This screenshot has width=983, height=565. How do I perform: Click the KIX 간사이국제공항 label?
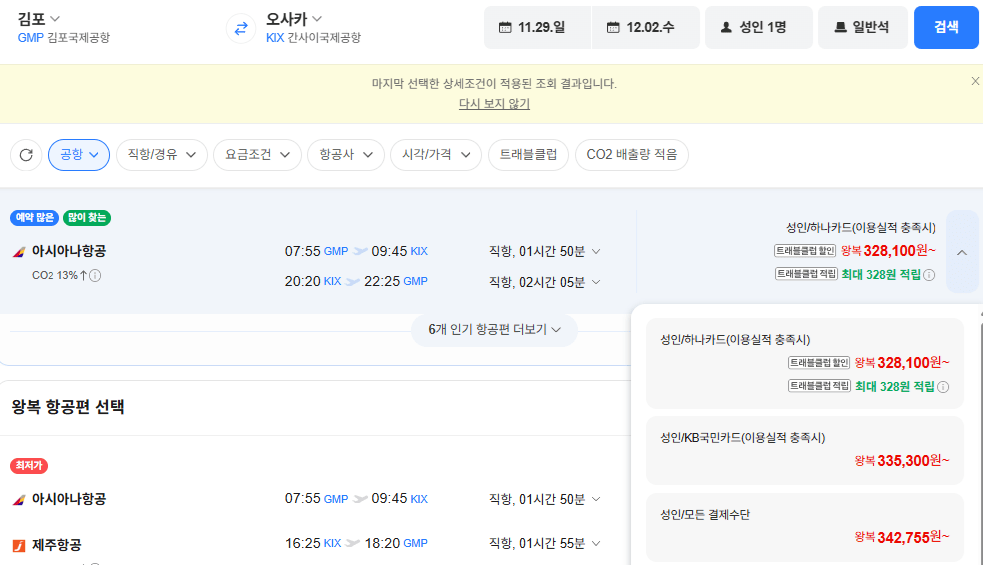coord(313,38)
